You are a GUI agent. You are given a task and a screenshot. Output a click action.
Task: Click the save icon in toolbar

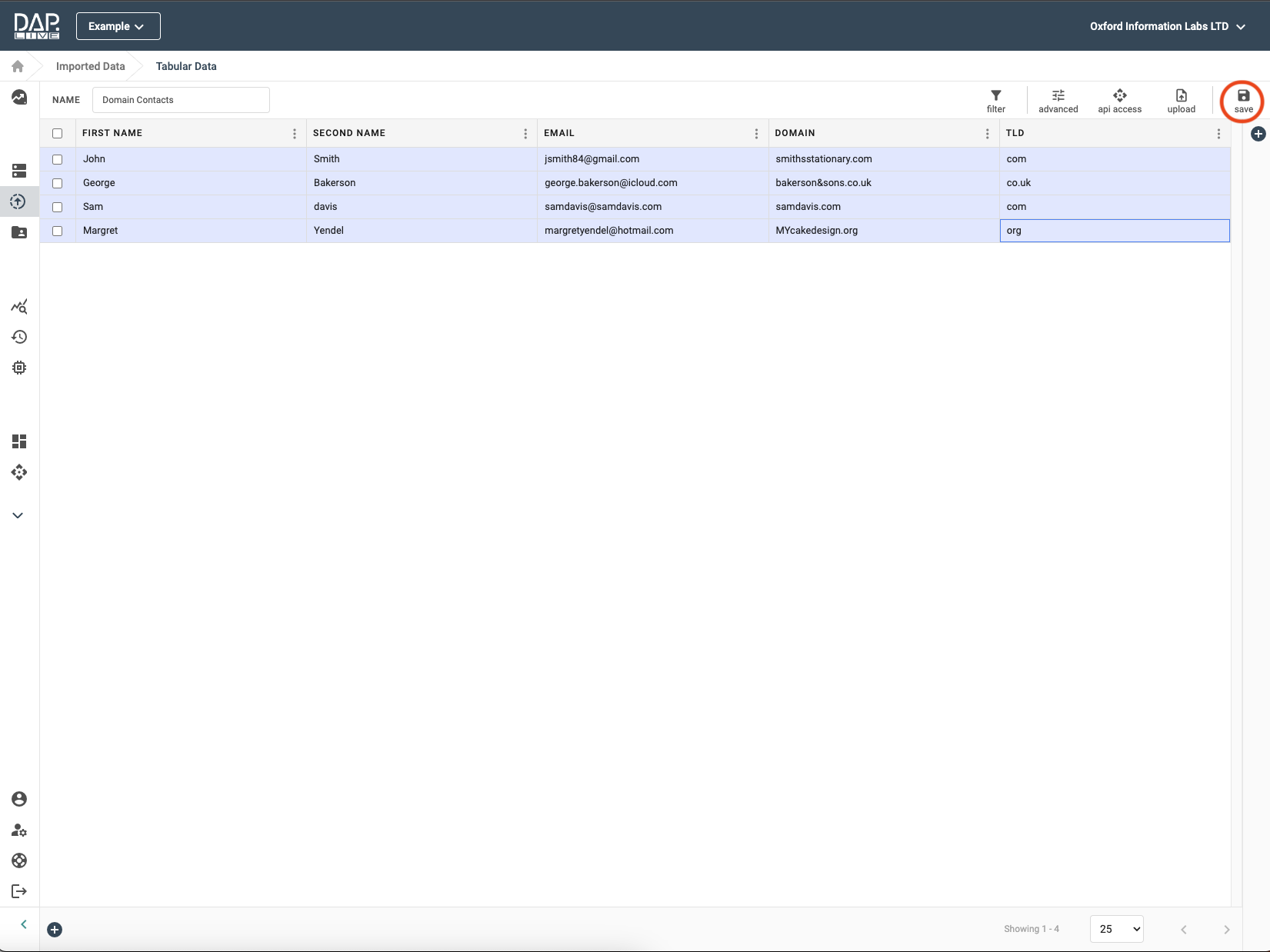[1243, 100]
